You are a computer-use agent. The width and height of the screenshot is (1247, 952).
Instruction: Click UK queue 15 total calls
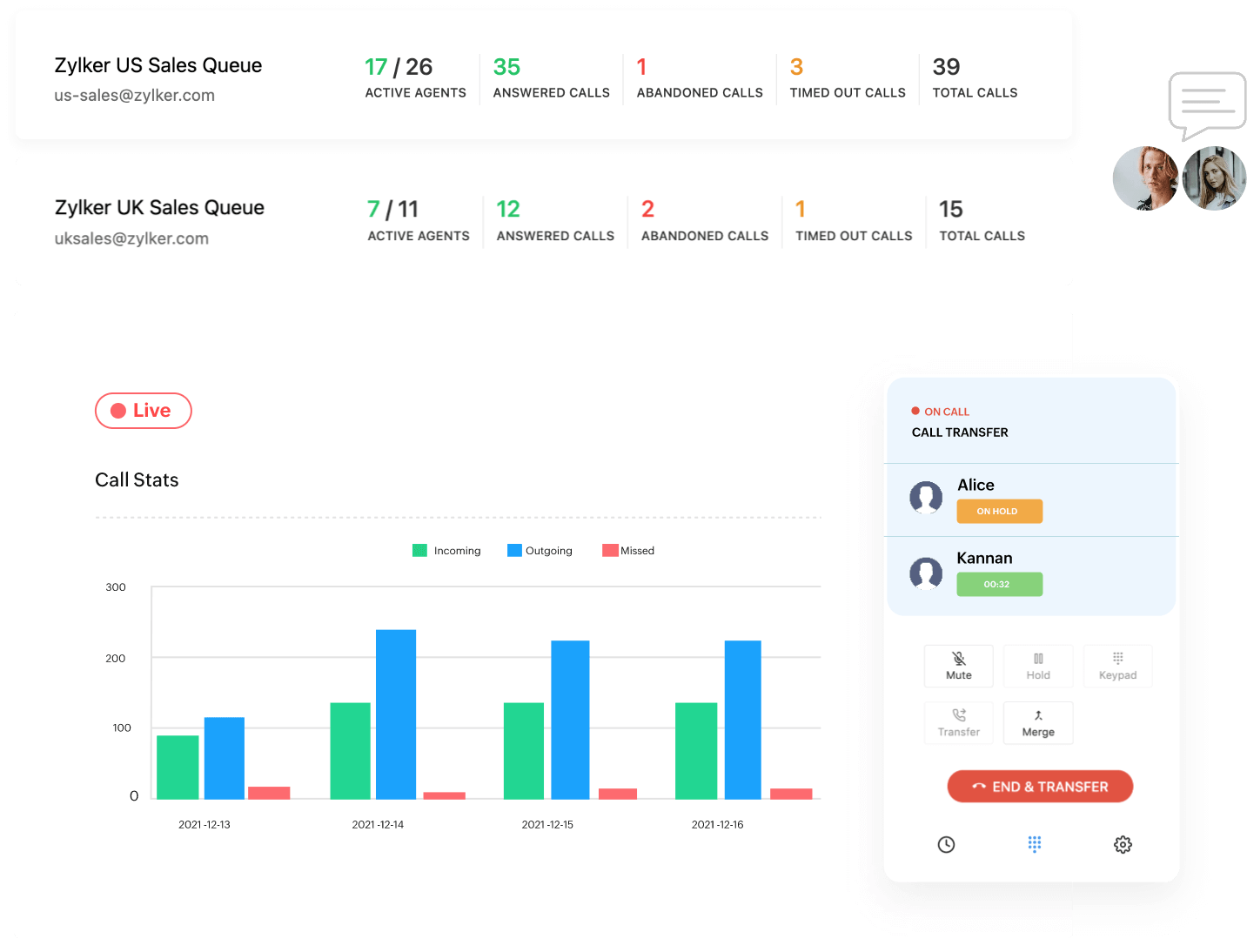[982, 220]
